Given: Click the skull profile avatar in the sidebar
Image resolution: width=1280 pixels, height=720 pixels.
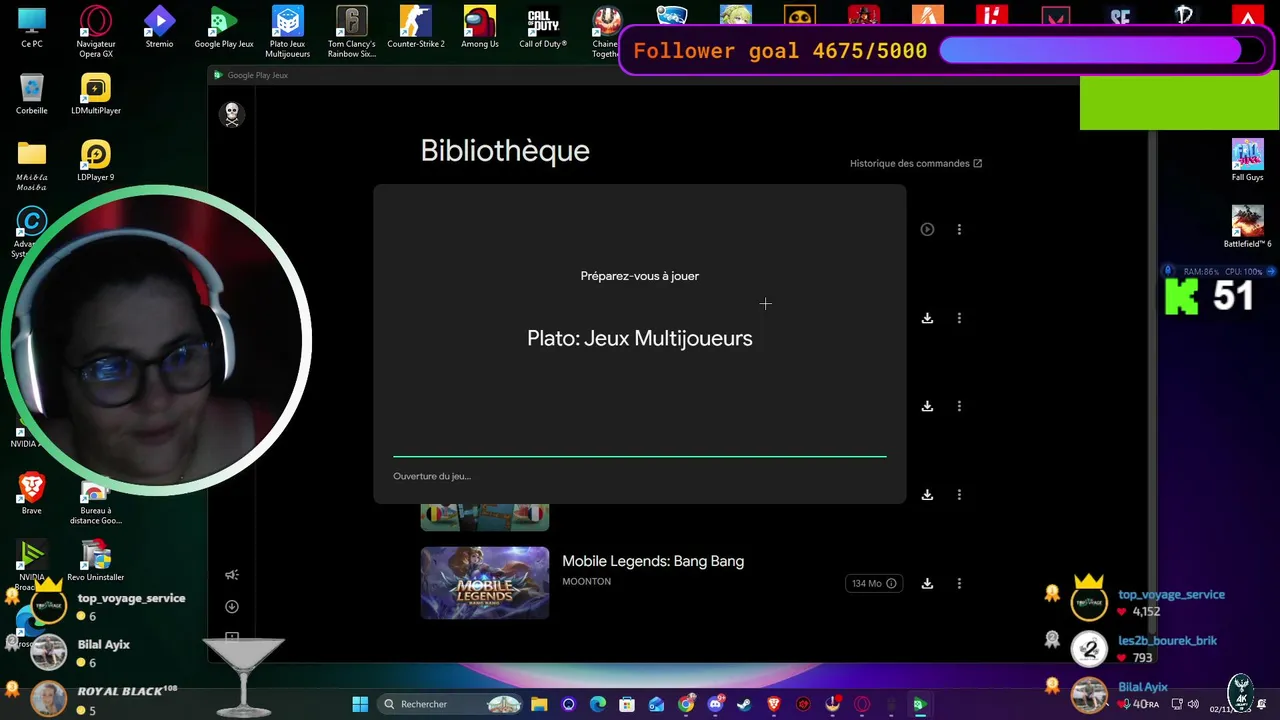Looking at the screenshot, I should (x=232, y=114).
